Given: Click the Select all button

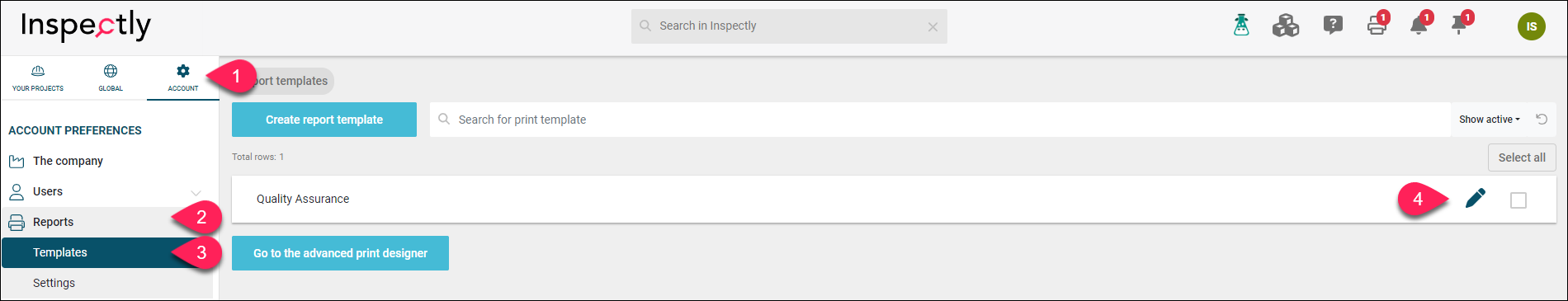Looking at the screenshot, I should (x=1522, y=158).
